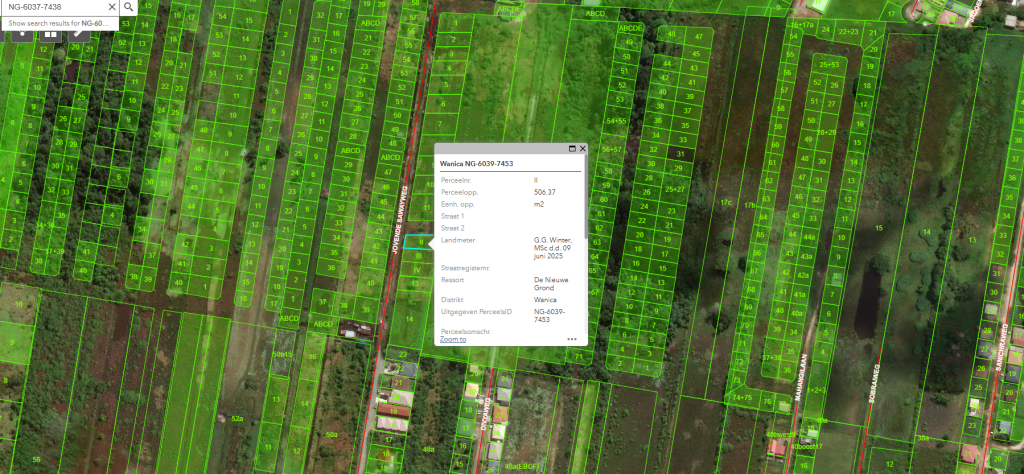Select parcel labeled 48a on map
This screenshot has width=1024, height=474.
coord(429,449)
